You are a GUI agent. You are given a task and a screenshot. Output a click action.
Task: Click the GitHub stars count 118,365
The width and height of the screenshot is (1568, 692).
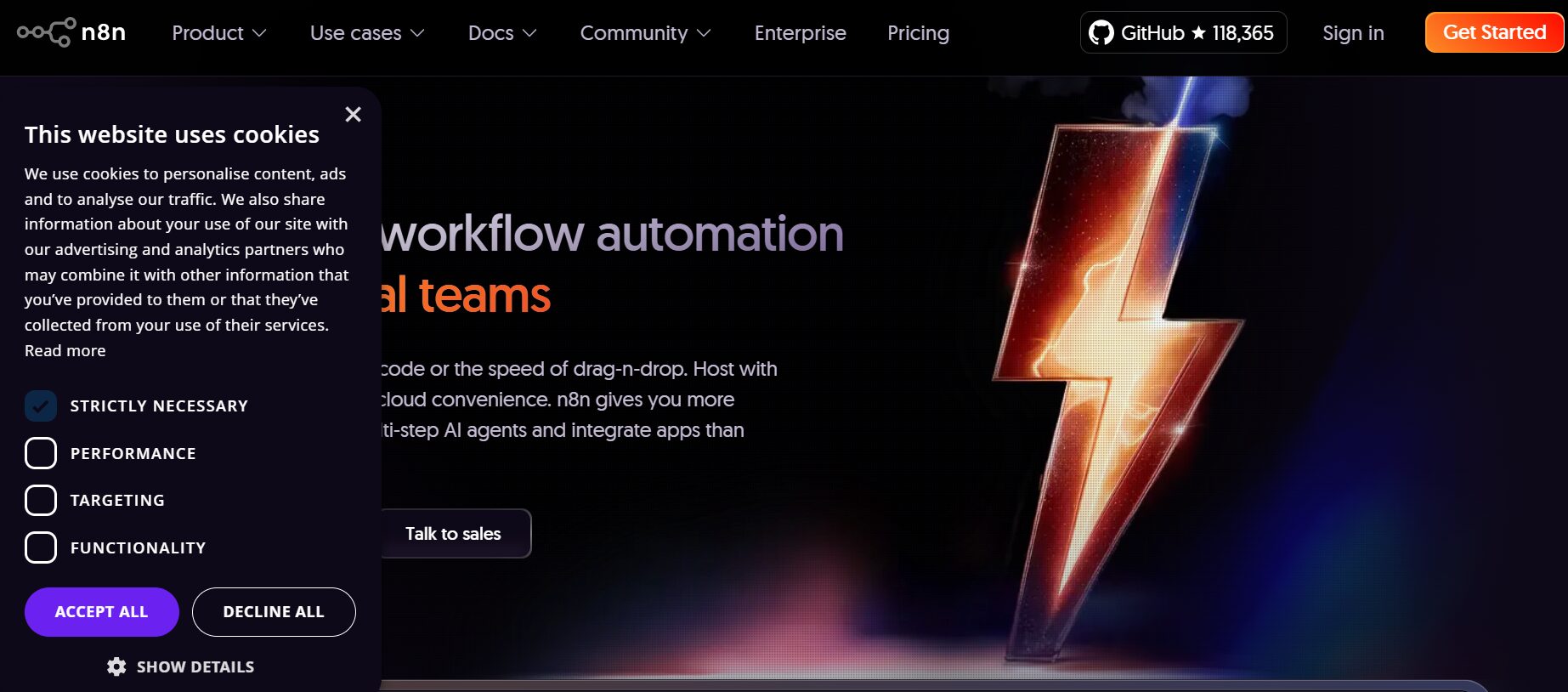tap(1243, 33)
